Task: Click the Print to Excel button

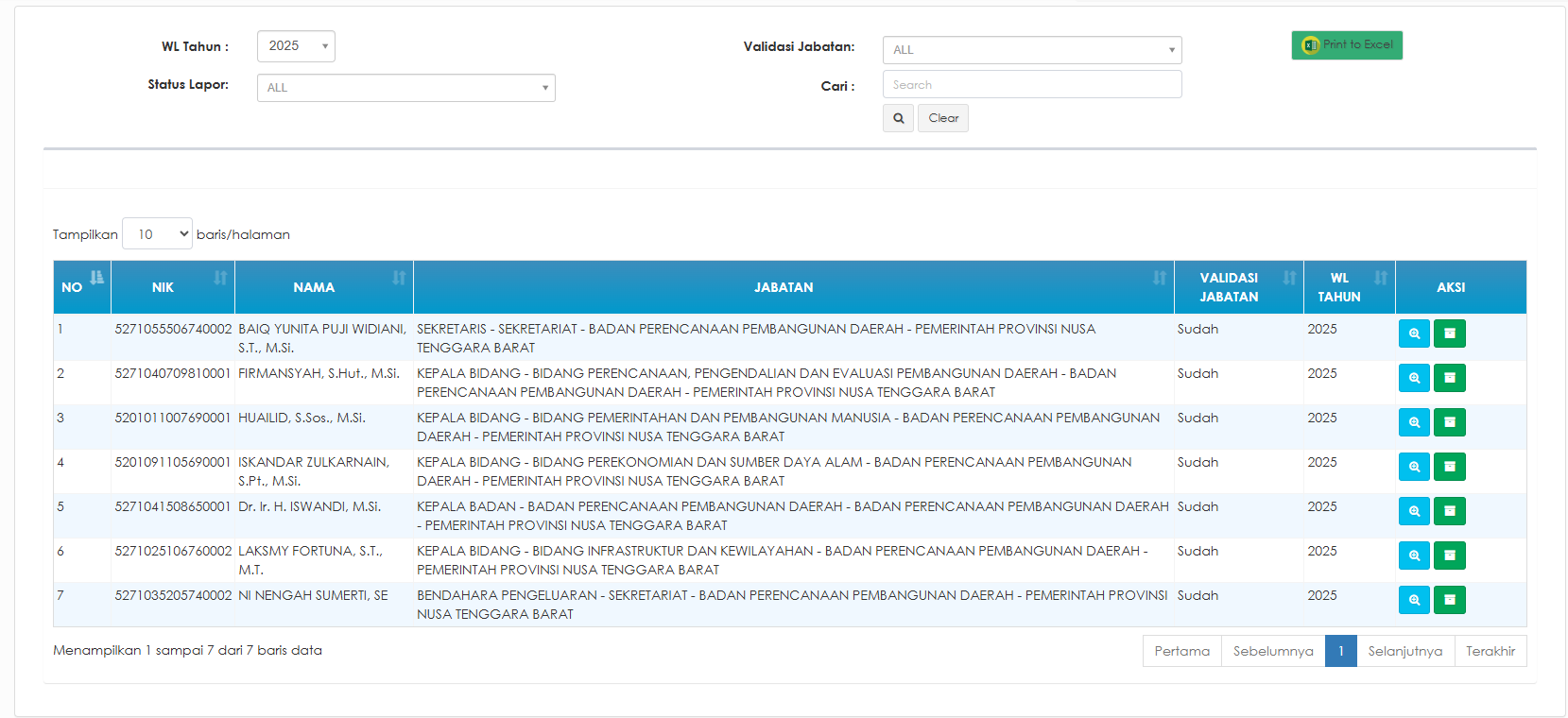Action: [1347, 45]
